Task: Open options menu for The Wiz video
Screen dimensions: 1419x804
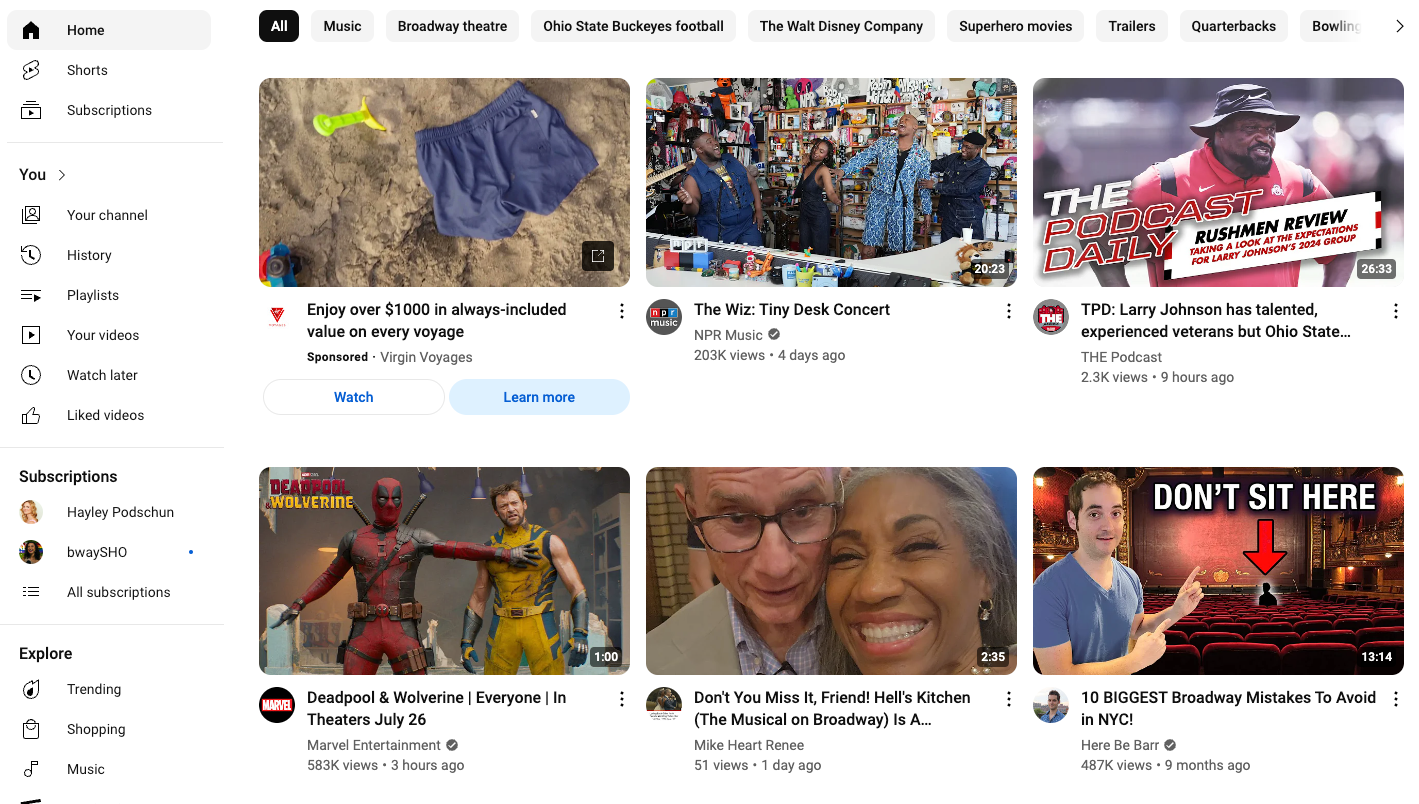Action: click(1008, 311)
